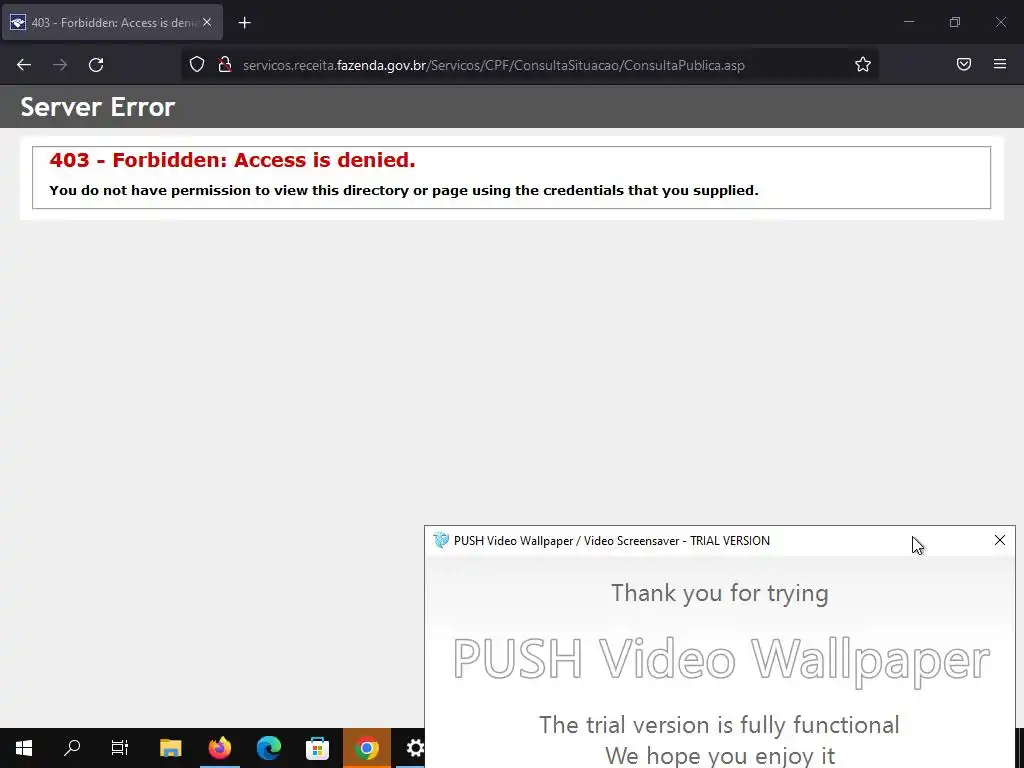Image resolution: width=1024 pixels, height=768 pixels.
Task: Open tracking protection shield icon
Action: click(x=197, y=64)
